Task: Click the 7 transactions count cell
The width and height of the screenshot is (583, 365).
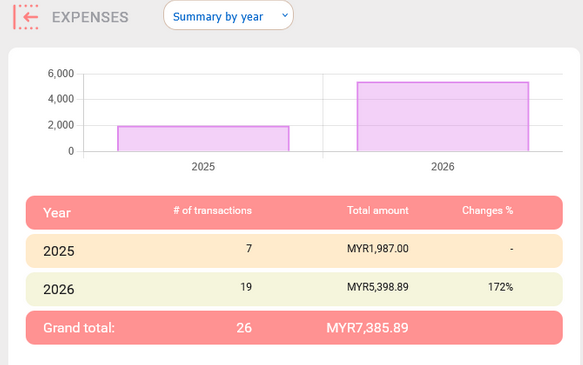Action: (x=249, y=248)
